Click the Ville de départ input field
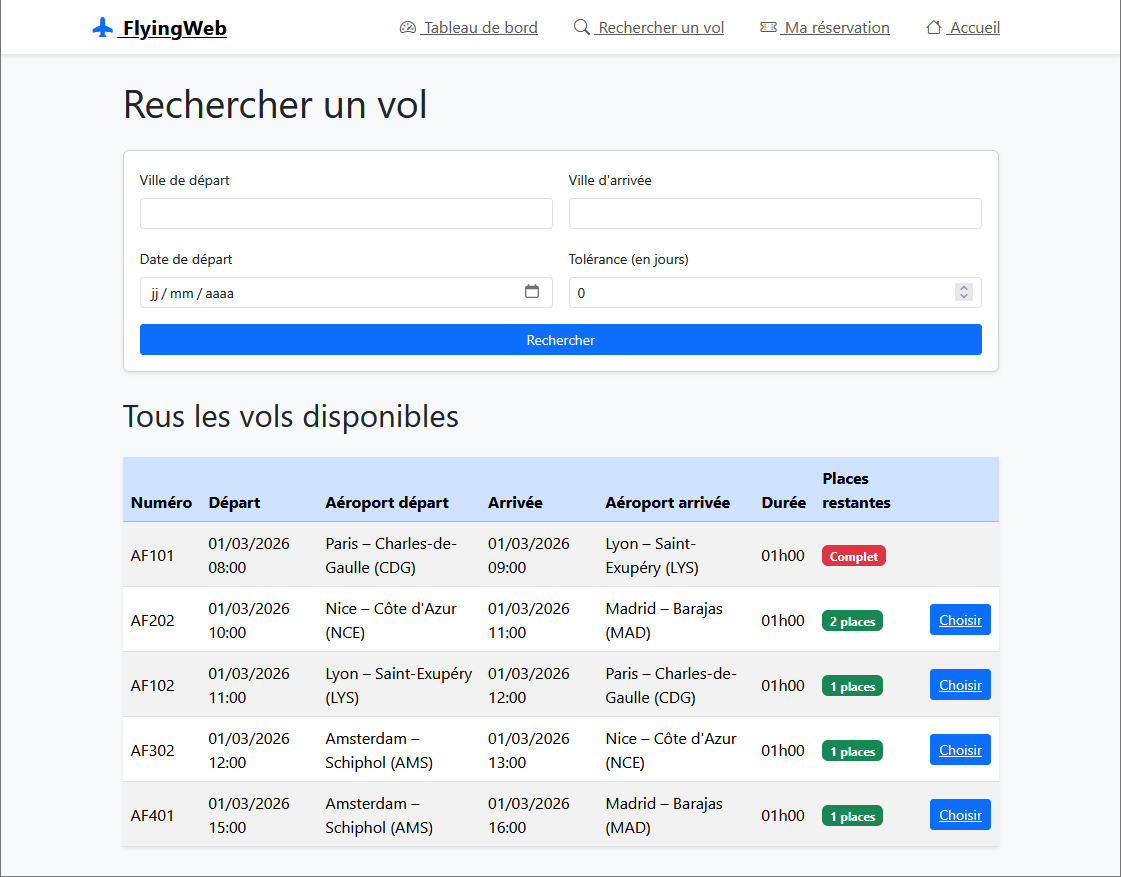This screenshot has height=877, width=1121. (x=345, y=213)
